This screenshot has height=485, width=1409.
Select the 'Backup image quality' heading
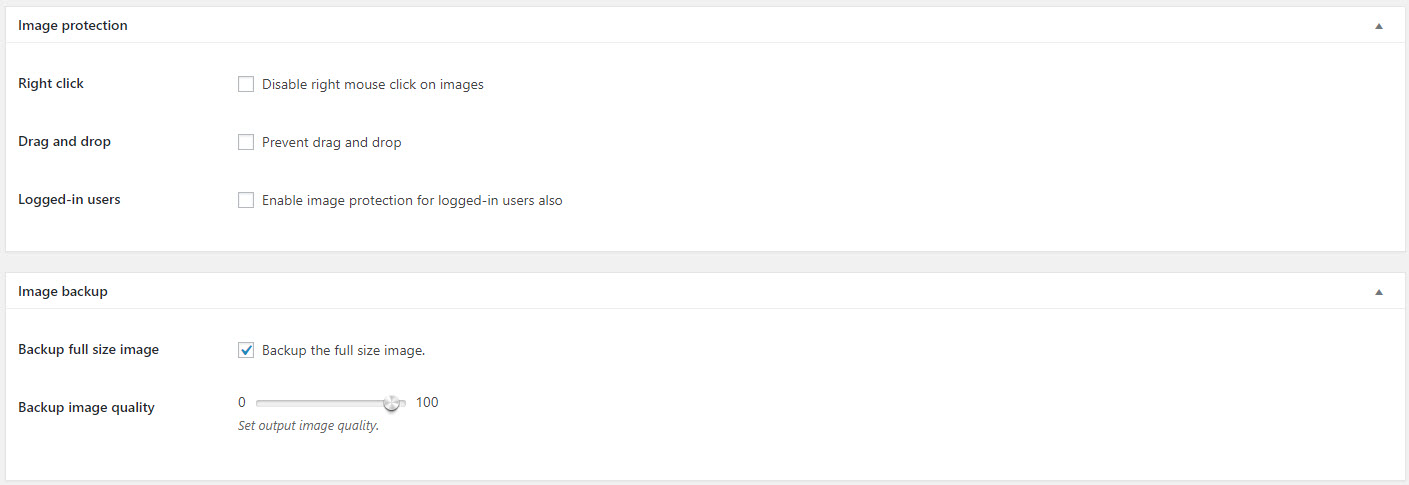click(87, 408)
